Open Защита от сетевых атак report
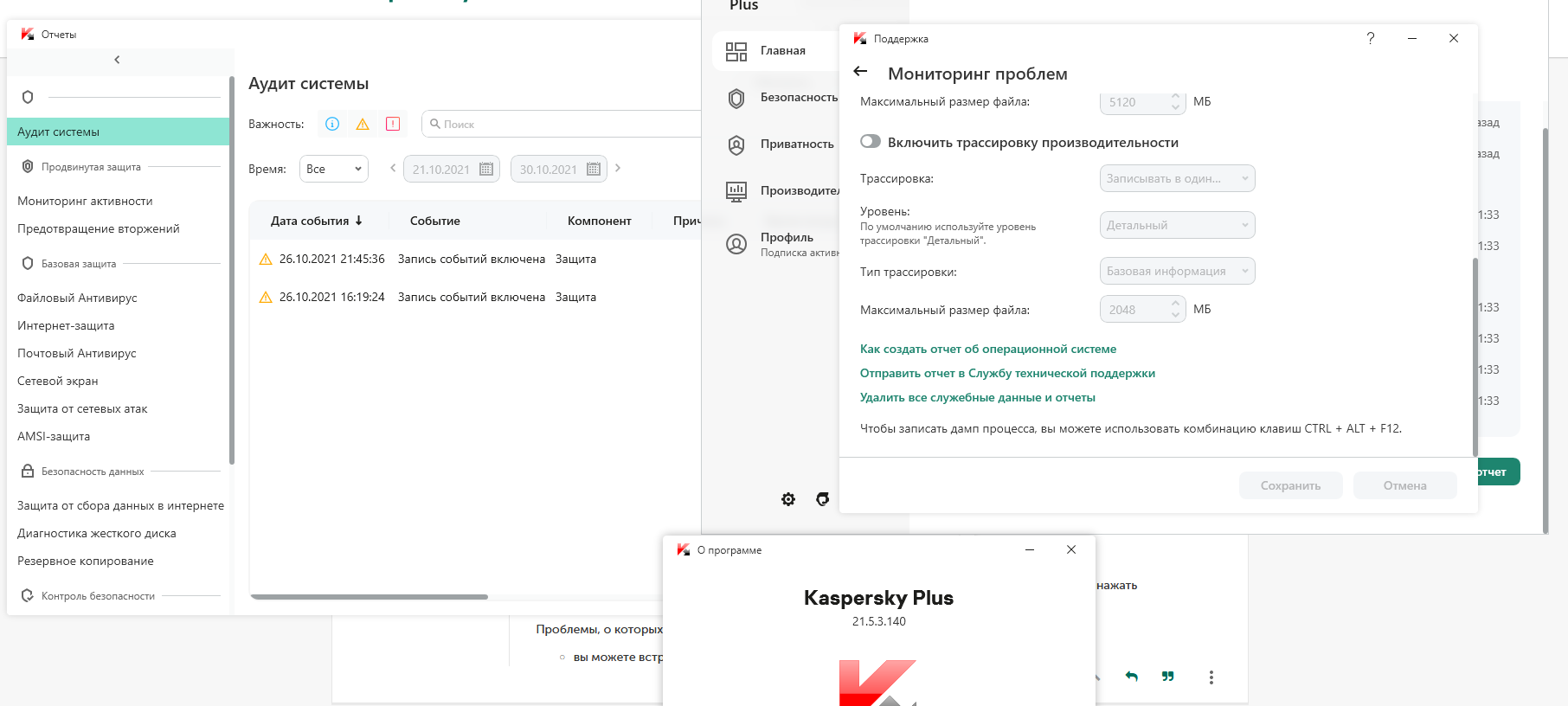Image resolution: width=1568 pixels, height=706 pixels. click(82, 408)
